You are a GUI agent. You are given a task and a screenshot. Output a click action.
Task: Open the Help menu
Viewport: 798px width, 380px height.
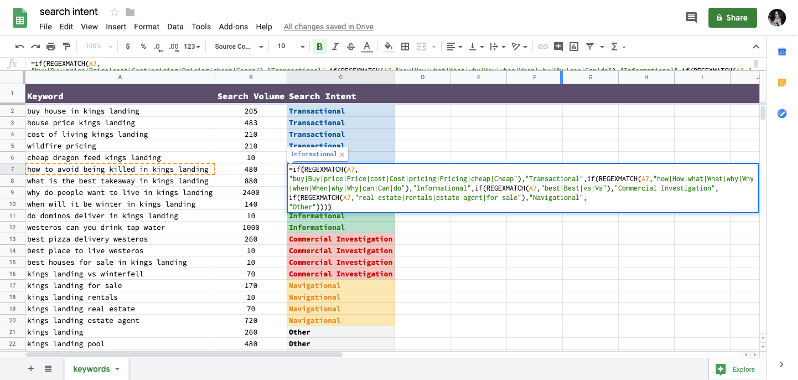tap(264, 26)
